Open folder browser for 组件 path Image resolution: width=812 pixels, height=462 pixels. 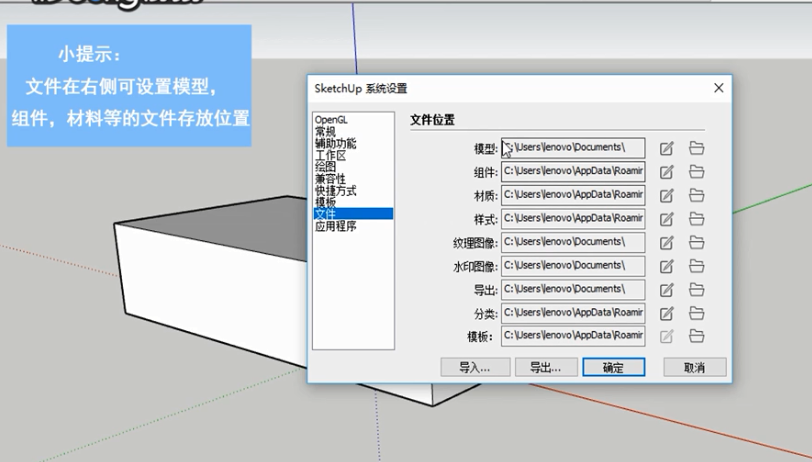coord(697,171)
